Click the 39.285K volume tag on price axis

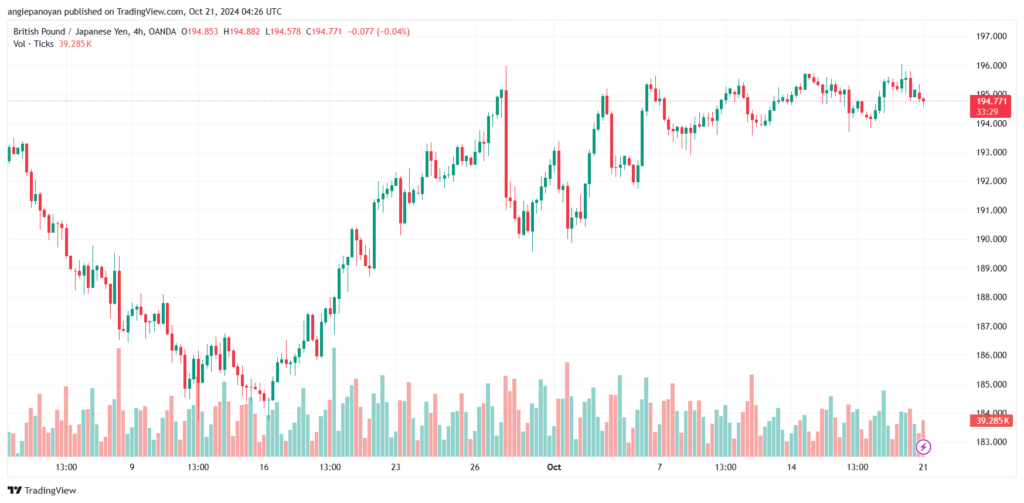coord(991,421)
